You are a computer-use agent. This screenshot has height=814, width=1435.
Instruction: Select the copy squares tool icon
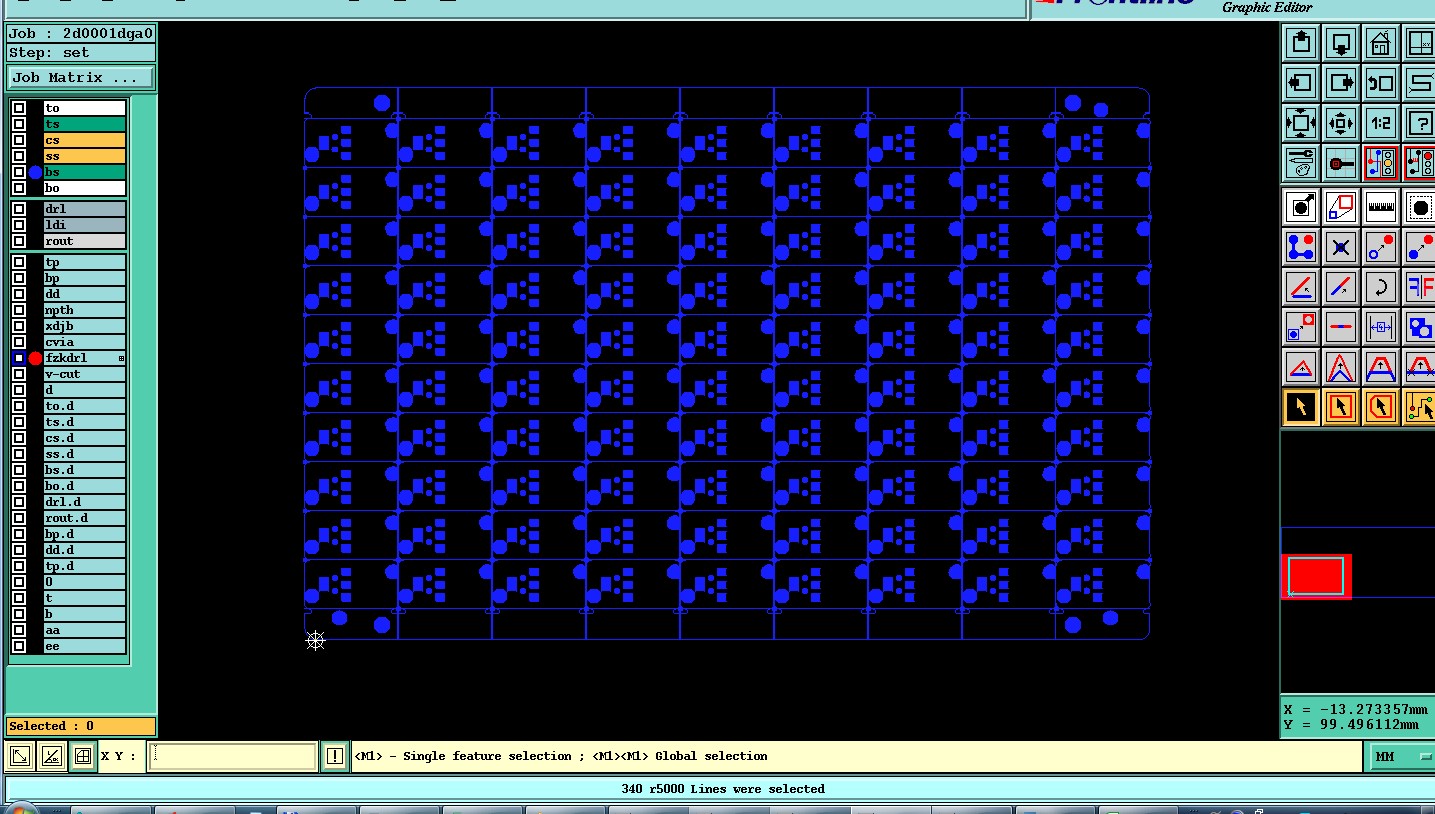pyautogui.click(x=1341, y=207)
